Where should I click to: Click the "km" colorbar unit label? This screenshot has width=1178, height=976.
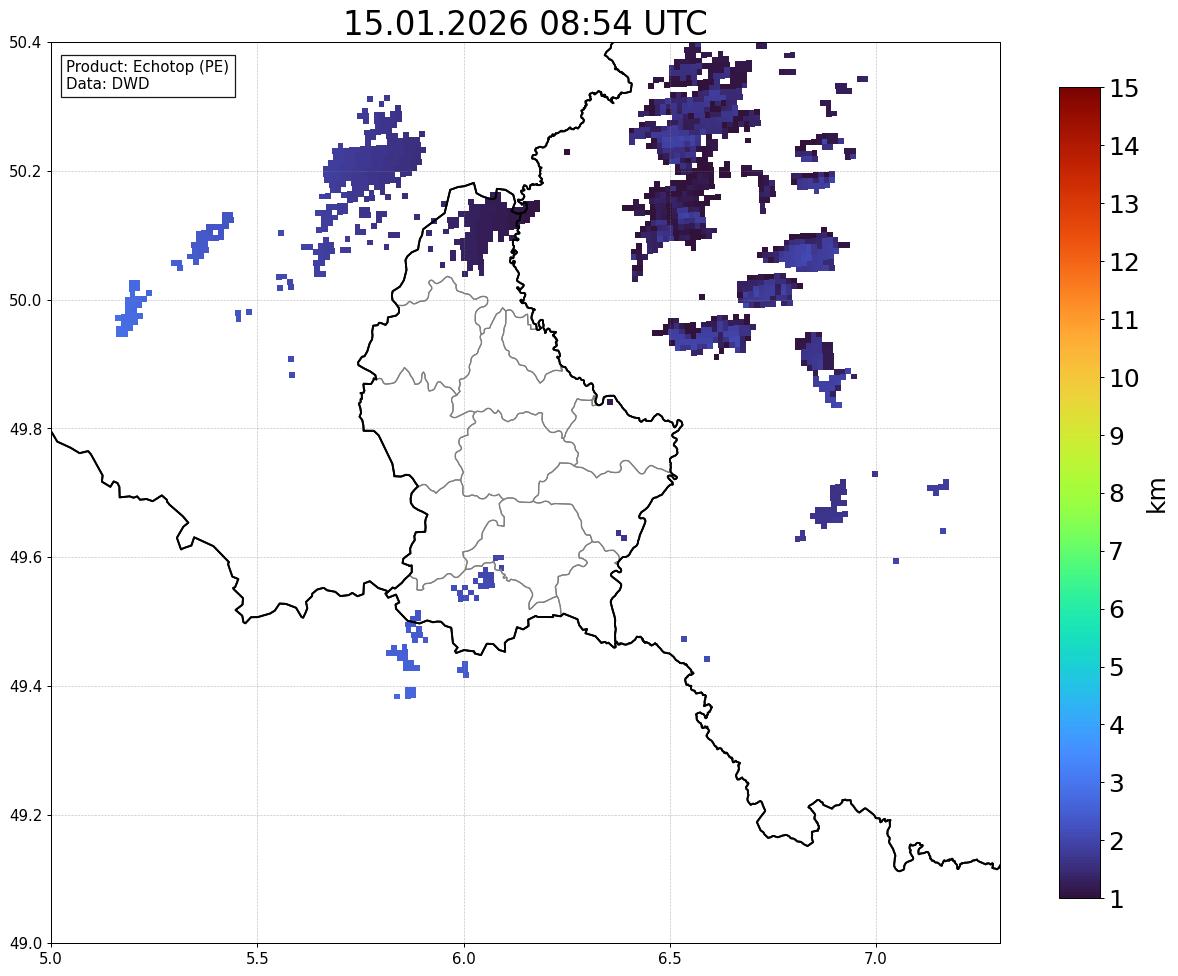click(x=1156, y=496)
